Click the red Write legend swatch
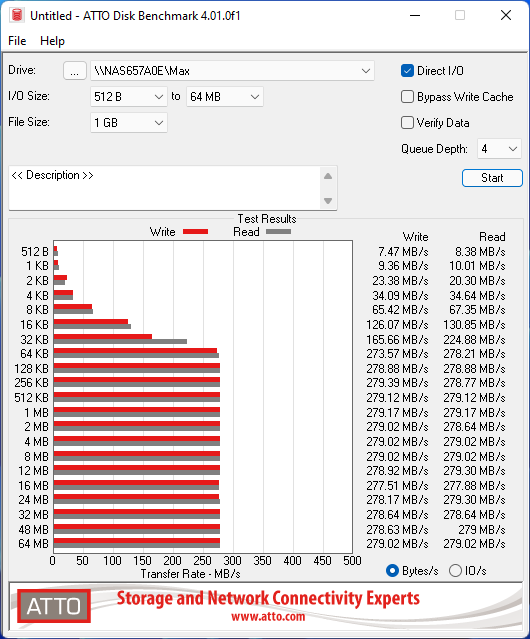The width and height of the screenshot is (530, 639). coord(196,231)
